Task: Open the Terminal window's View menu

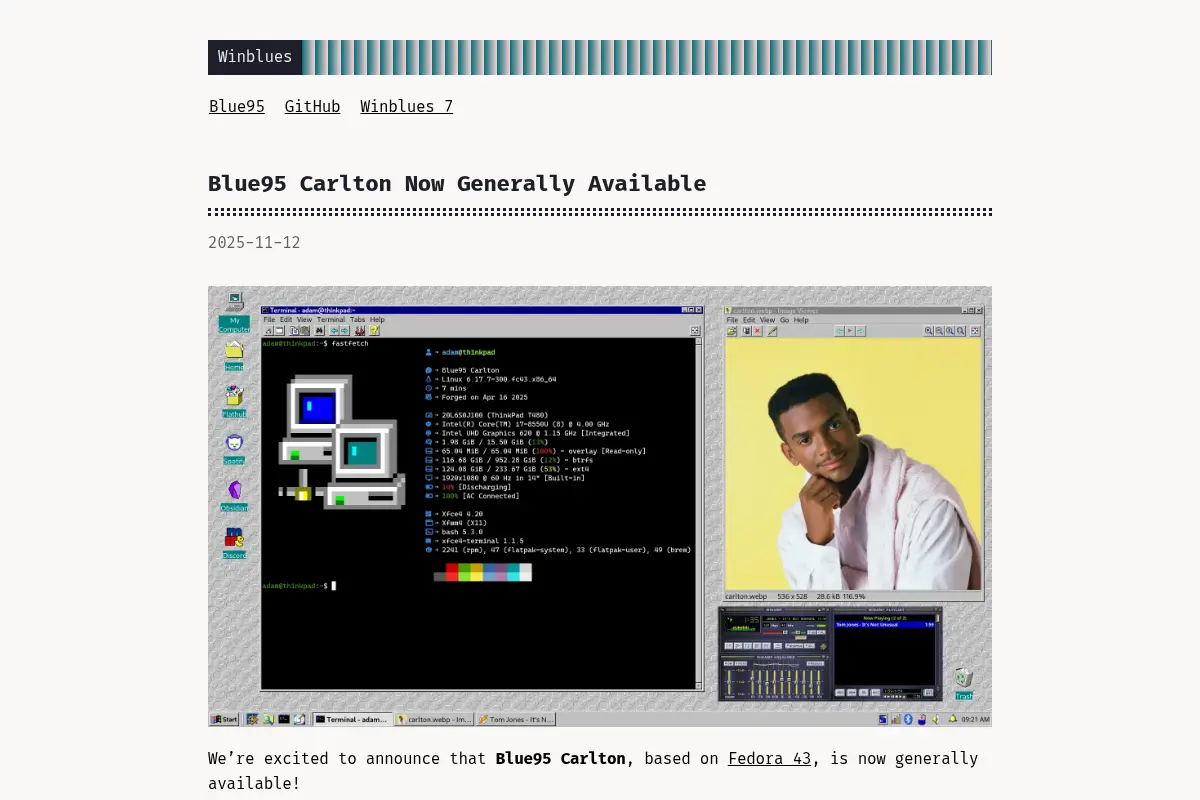Action: 304,320
